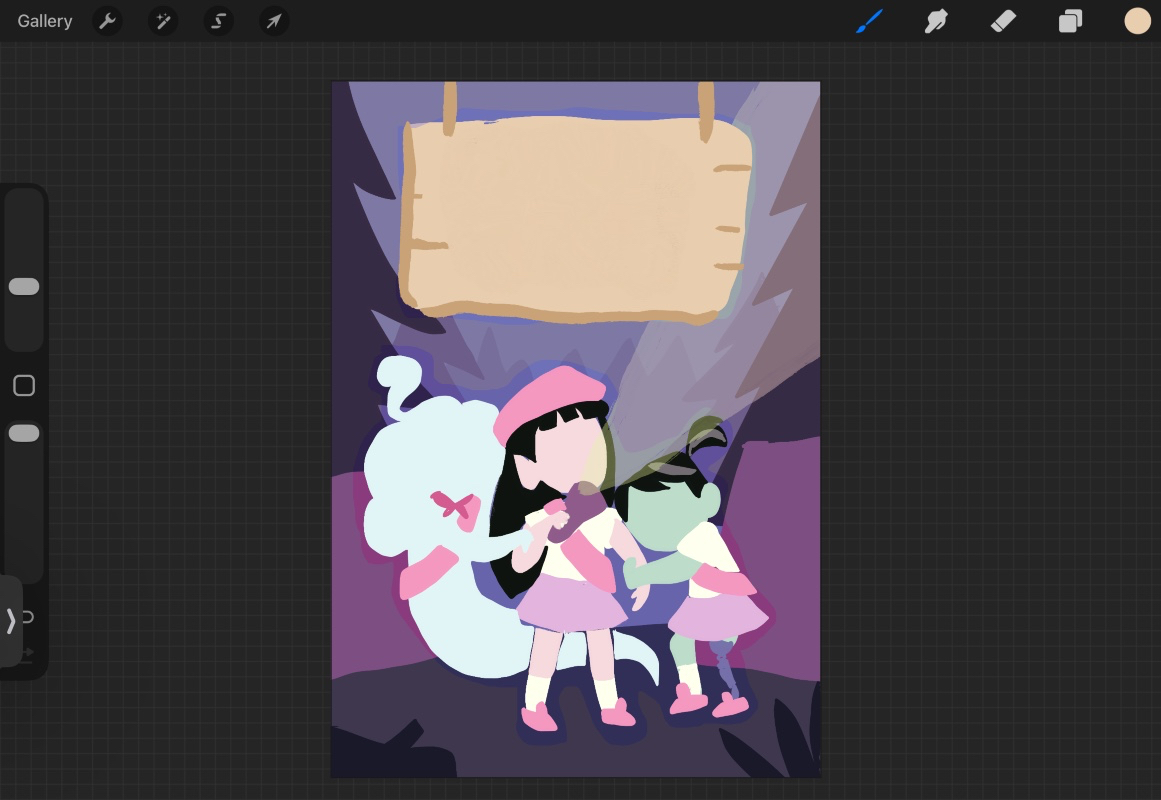Open the active color swatch

click(x=1137, y=21)
